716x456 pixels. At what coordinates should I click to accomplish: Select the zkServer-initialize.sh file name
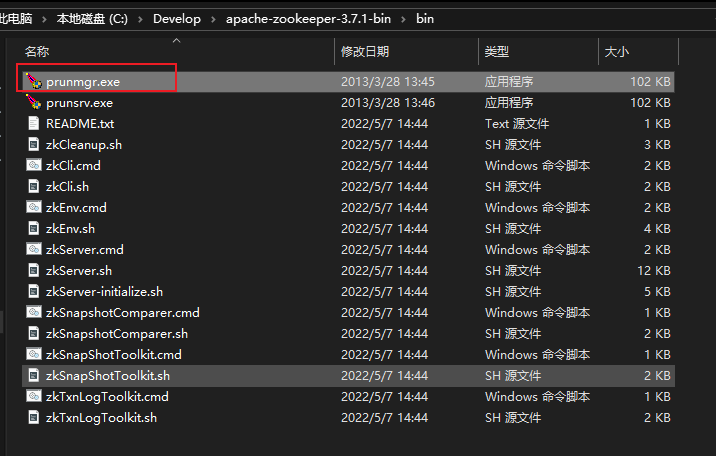tap(104, 292)
